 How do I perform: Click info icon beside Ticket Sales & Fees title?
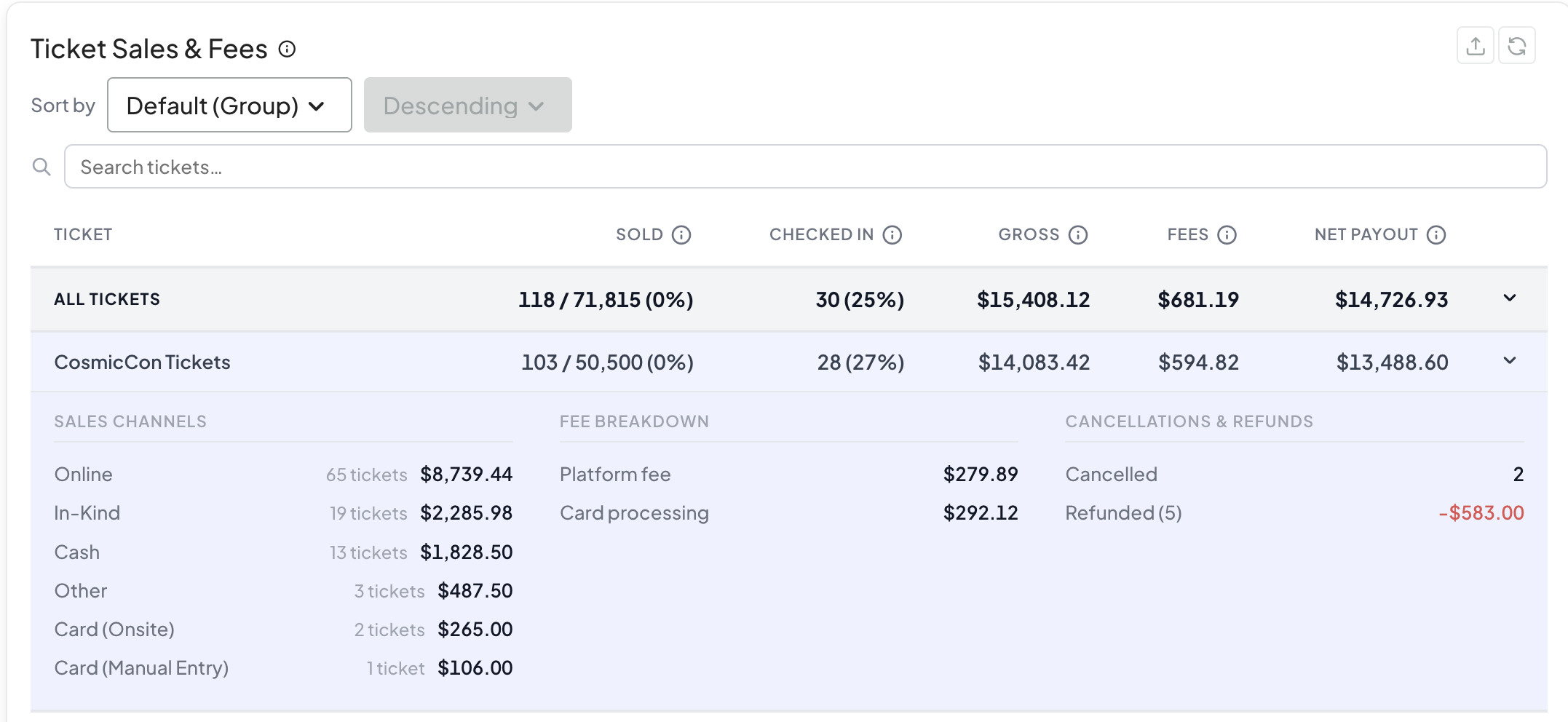(288, 49)
